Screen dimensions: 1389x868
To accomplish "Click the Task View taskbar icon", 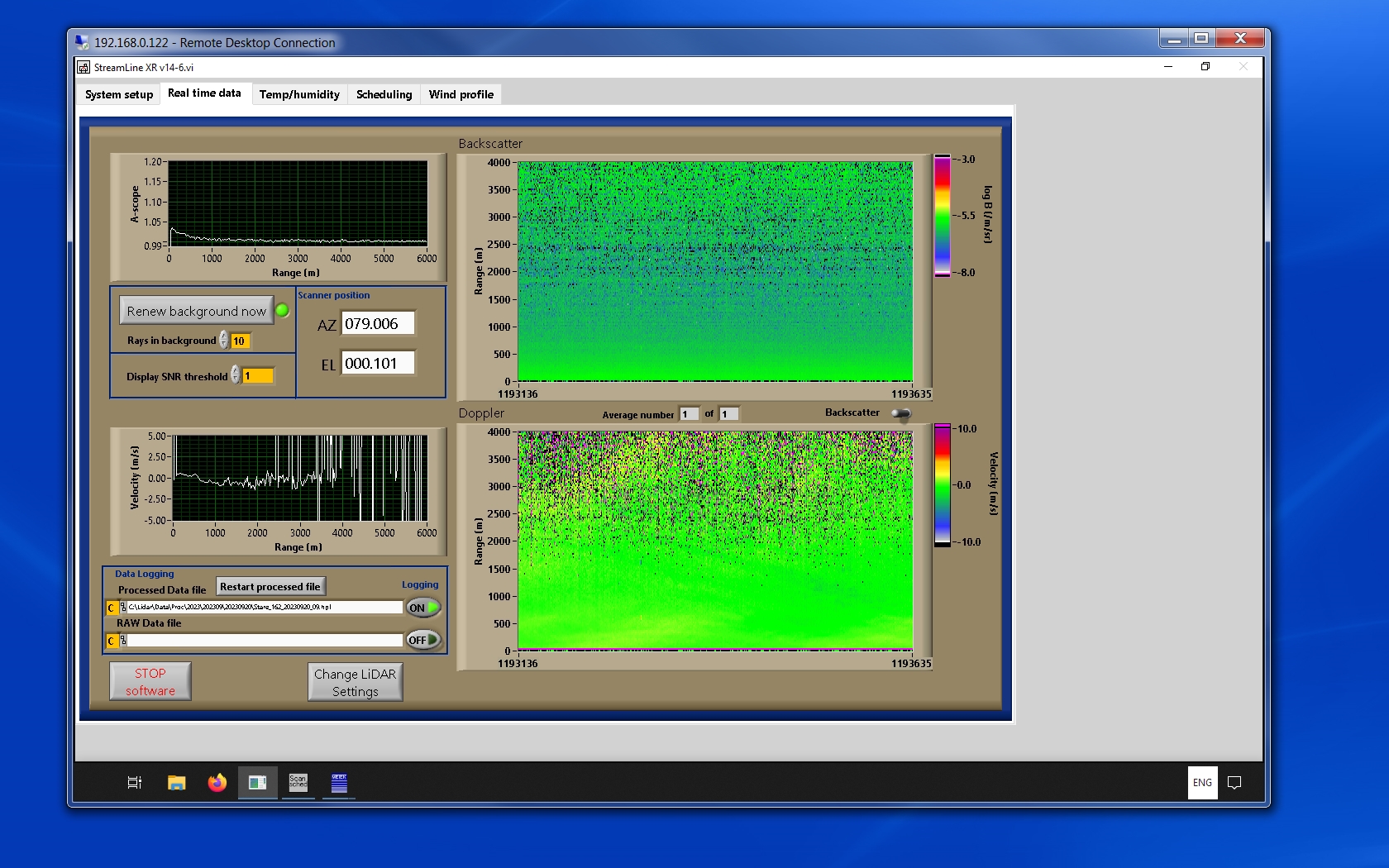I will pos(135,782).
